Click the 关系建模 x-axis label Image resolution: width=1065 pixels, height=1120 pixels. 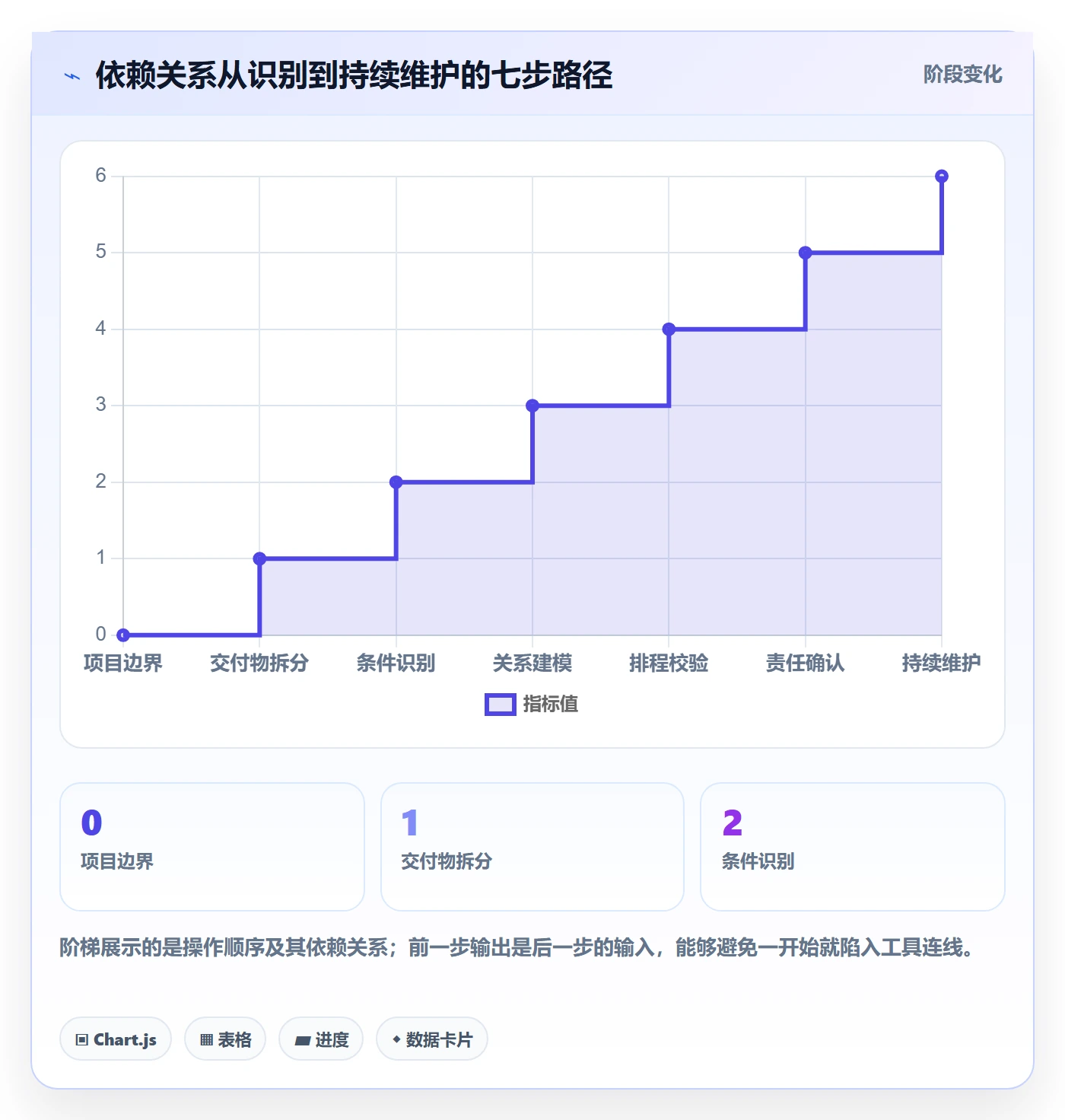pos(532,663)
